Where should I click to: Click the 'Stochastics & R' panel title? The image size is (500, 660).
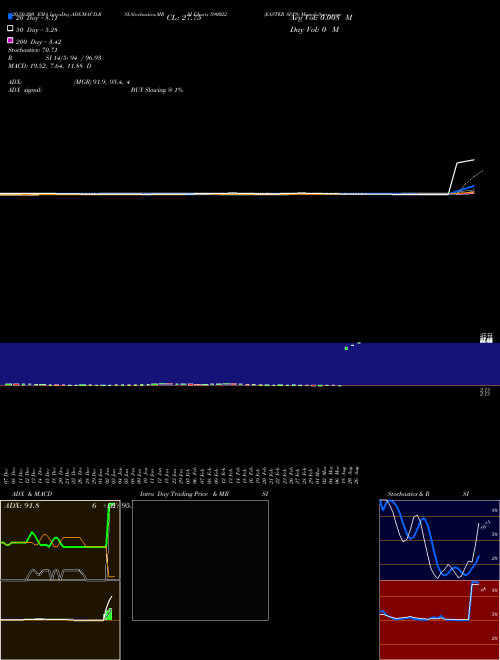click(x=408, y=494)
